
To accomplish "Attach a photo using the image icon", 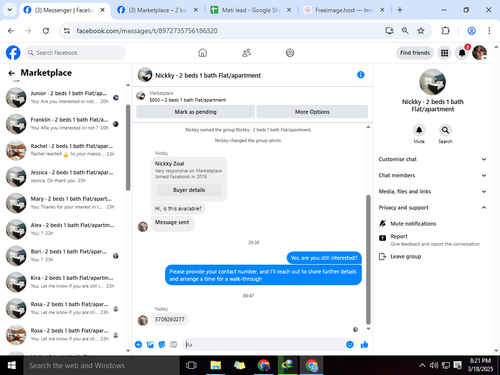I will point(150,344).
